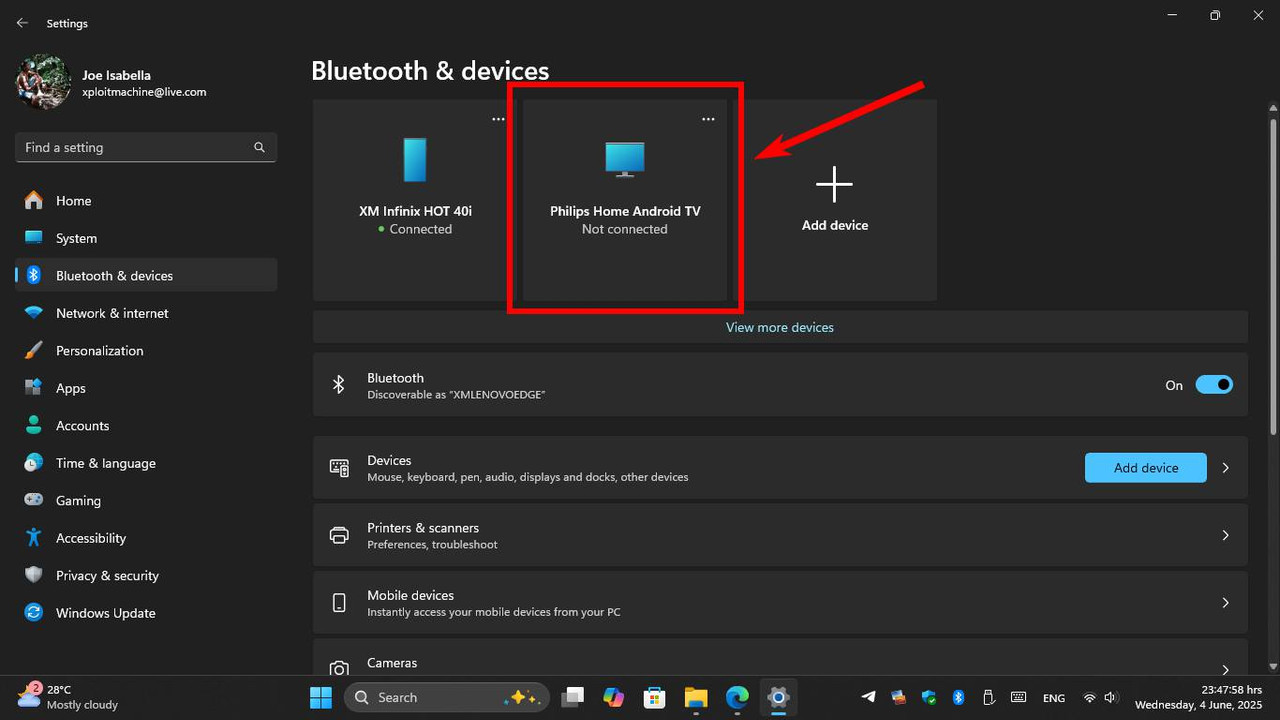Go back using the Settings back arrow
The width and height of the screenshot is (1280, 720).
point(22,23)
